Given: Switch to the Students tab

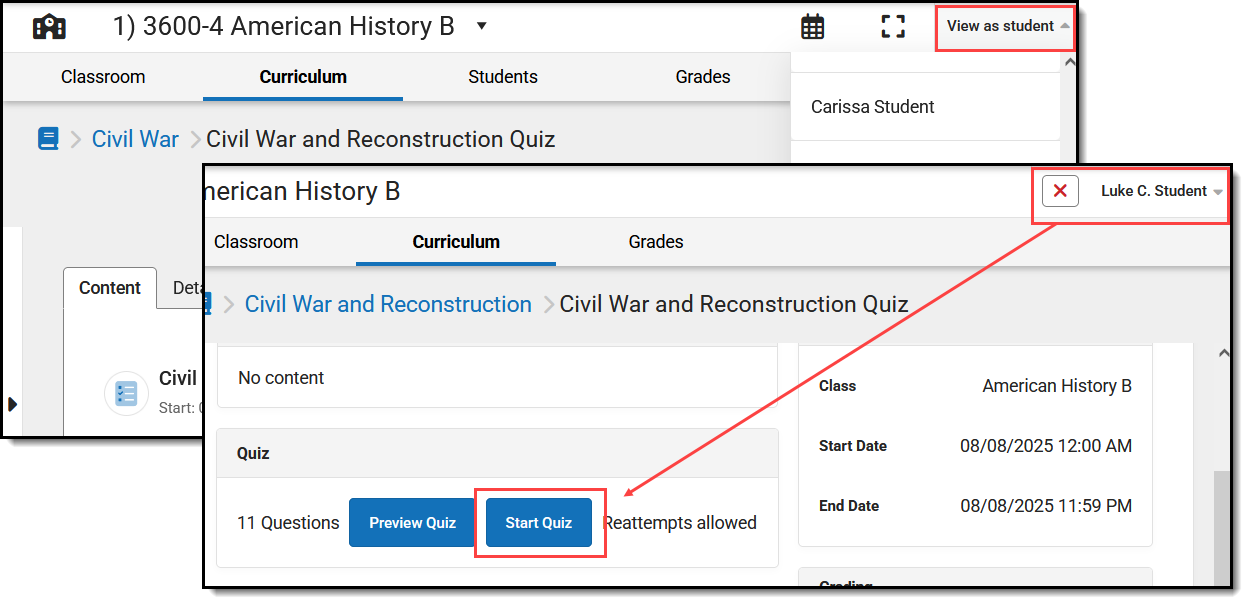Looking at the screenshot, I should tap(503, 77).
